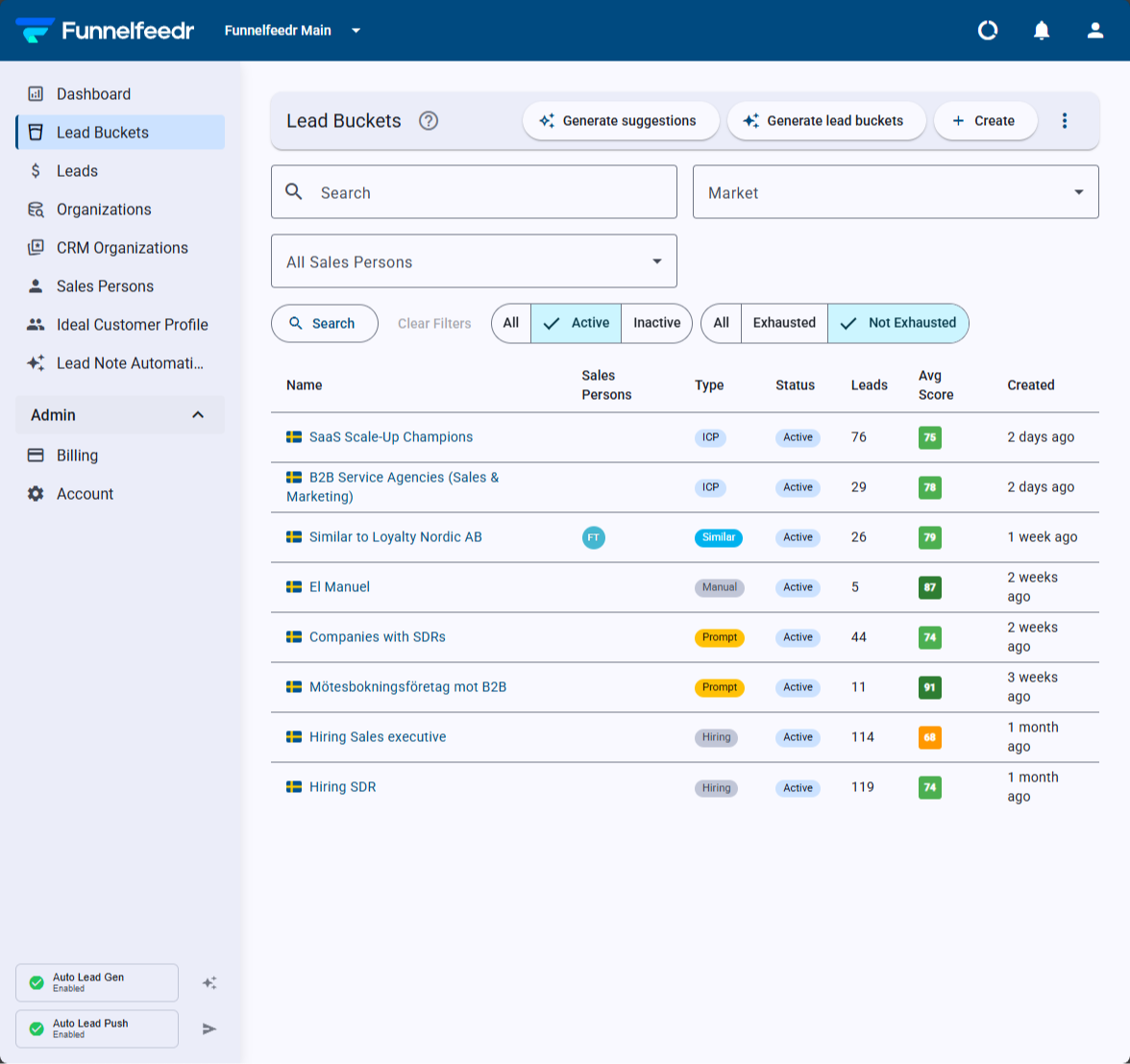Open the user profile icon
Image resolution: width=1130 pixels, height=1064 pixels.
[x=1094, y=31]
